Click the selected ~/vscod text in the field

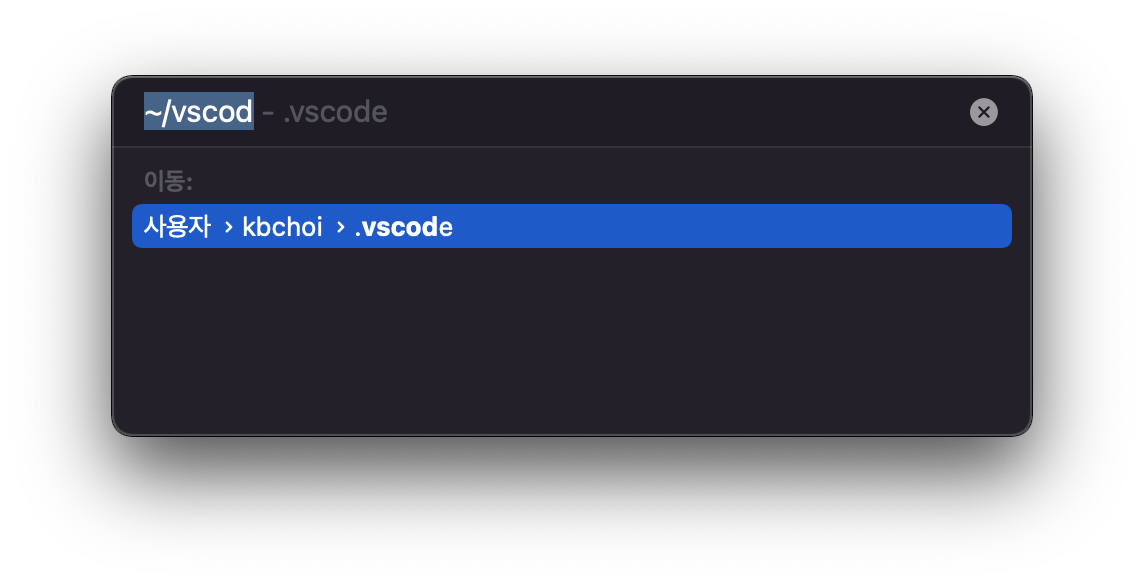197,111
